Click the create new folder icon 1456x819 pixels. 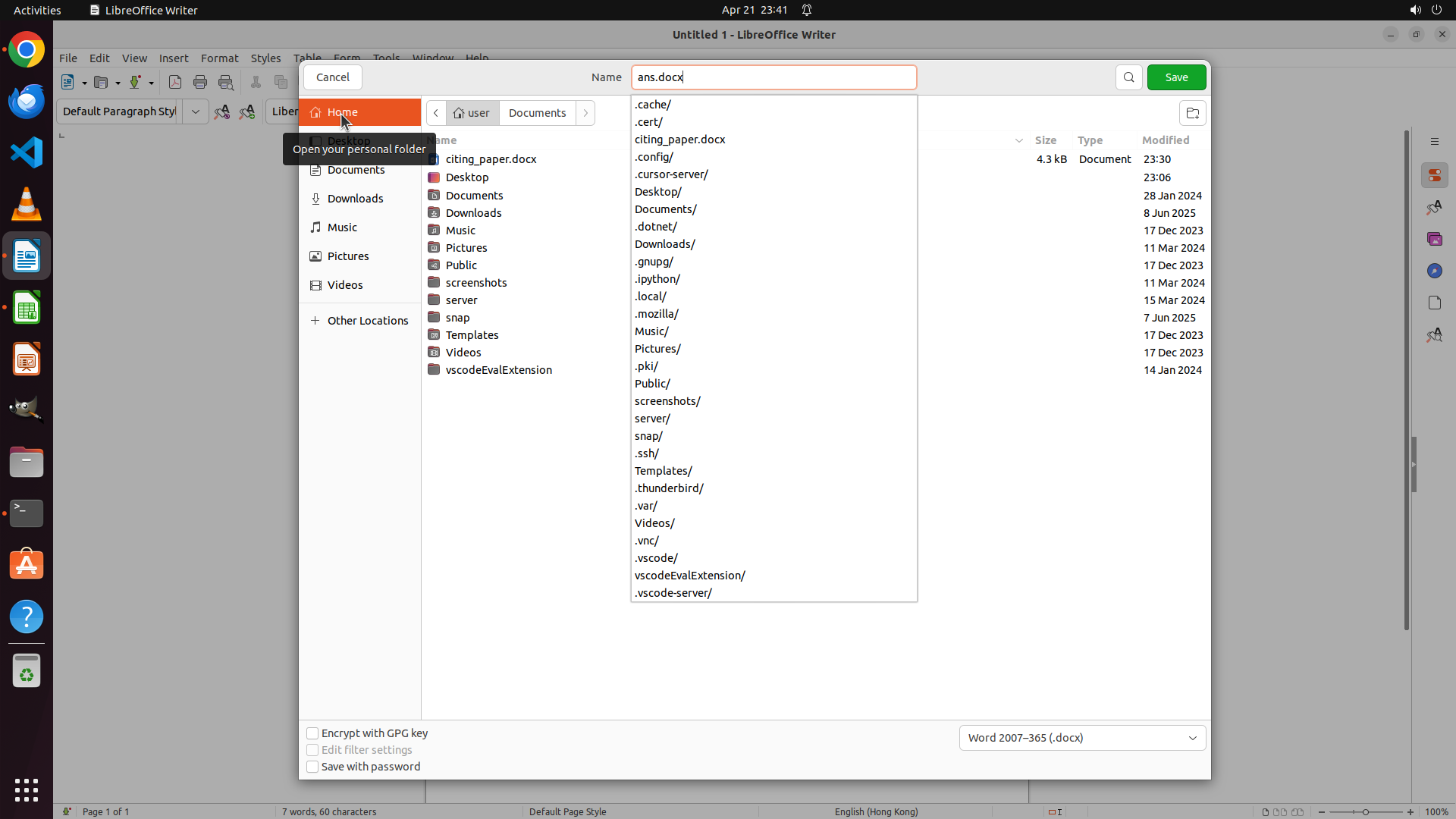click(x=1192, y=113)
